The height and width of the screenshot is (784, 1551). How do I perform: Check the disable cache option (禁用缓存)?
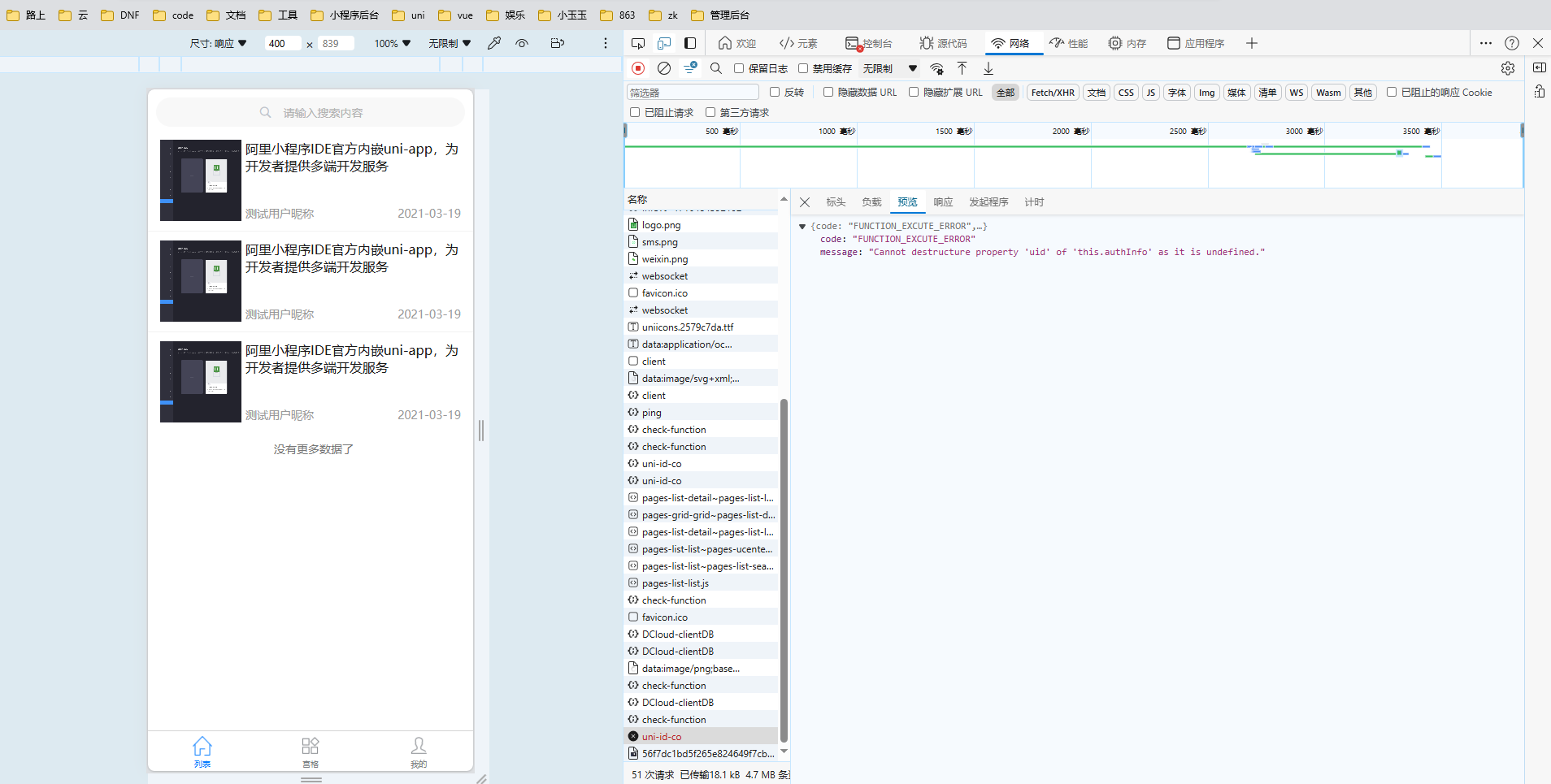tap(803, 68)
